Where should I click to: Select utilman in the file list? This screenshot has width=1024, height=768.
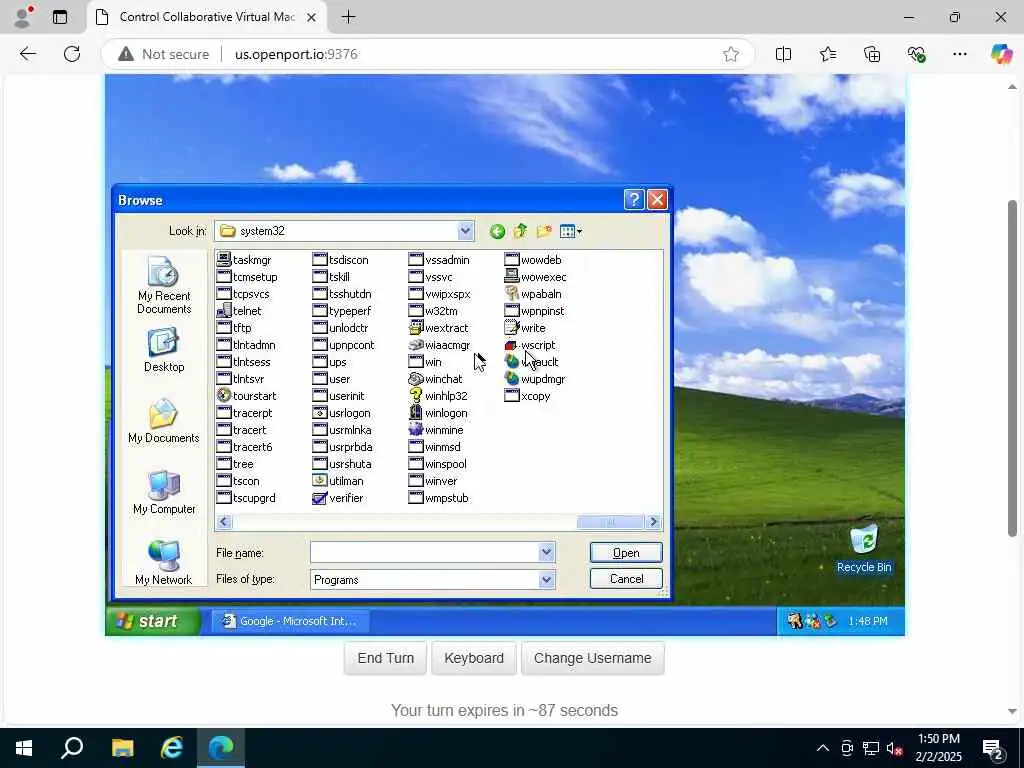338,481
